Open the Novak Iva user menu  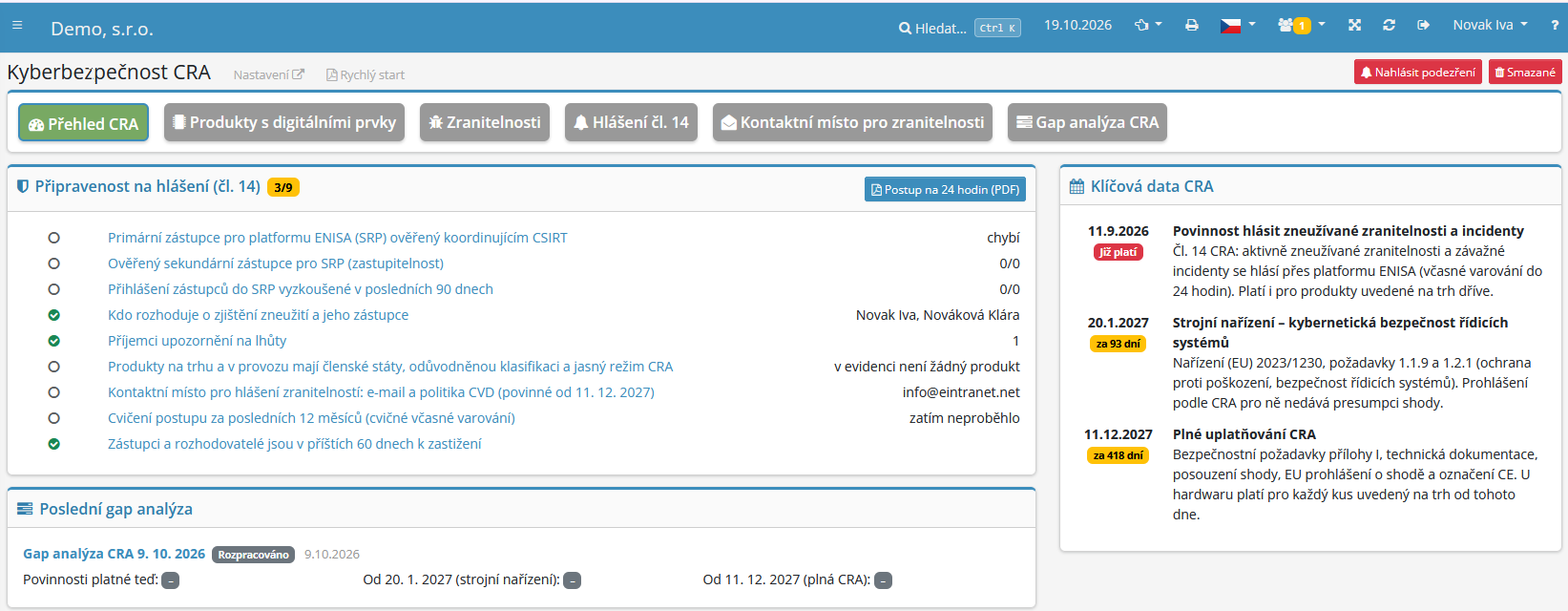point(1490,26)
